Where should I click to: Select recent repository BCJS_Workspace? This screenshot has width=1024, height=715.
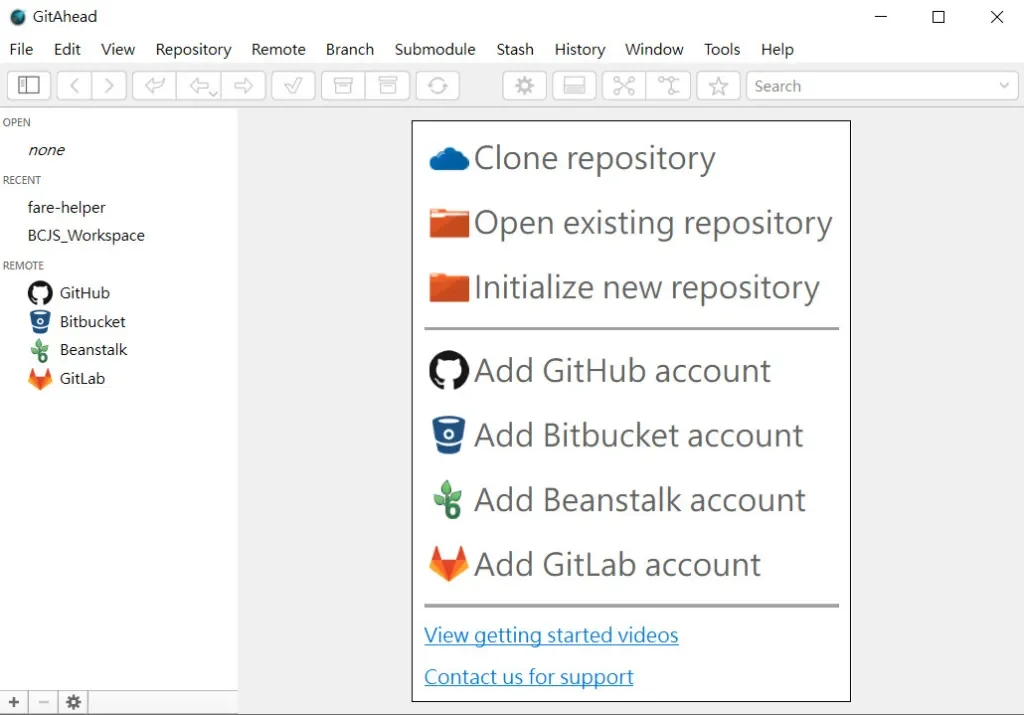click(x=86, y=236)
